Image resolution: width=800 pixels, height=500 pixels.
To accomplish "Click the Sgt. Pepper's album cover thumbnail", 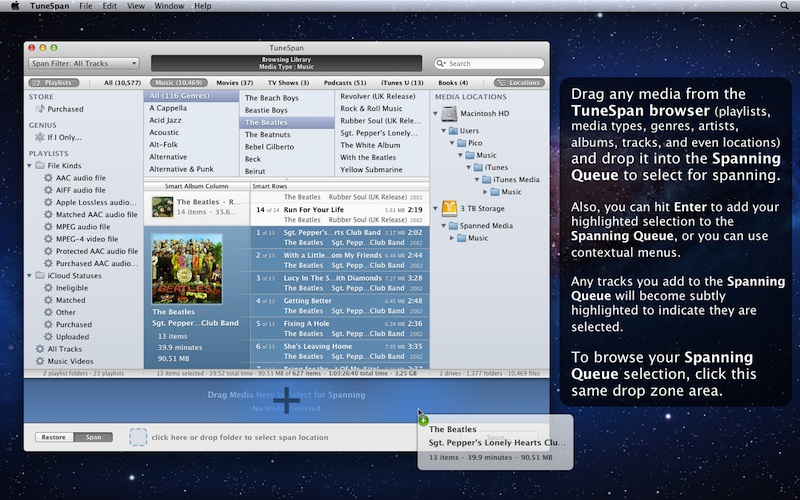I will (187, 267).
